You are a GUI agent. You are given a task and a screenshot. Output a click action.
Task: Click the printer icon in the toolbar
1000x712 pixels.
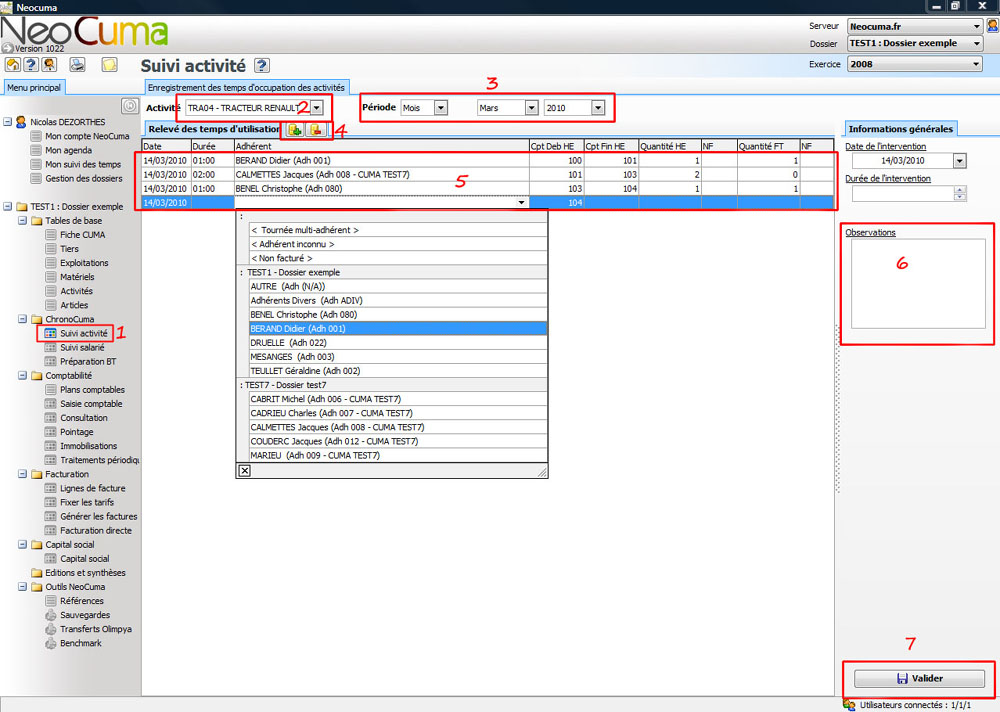coord(77,64)
